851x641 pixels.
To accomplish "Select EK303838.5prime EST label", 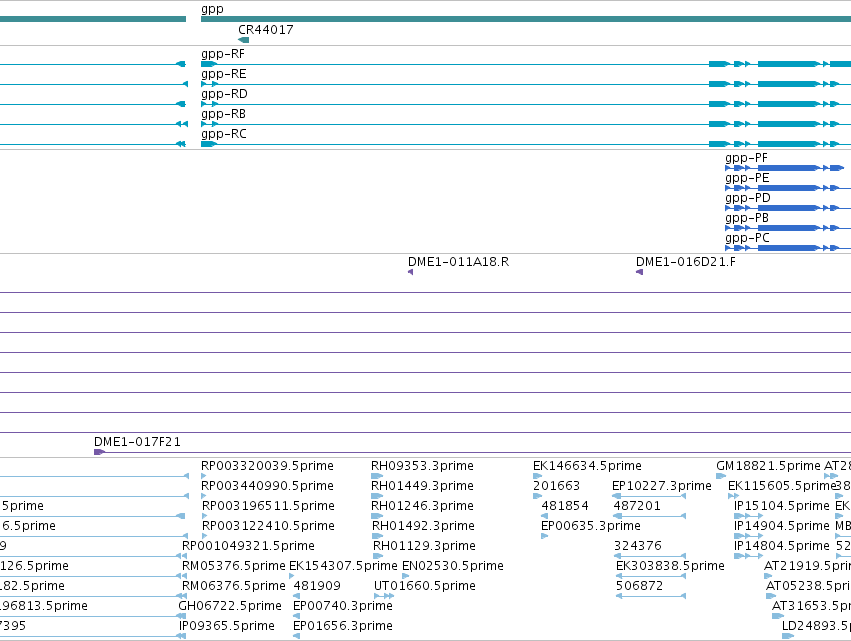I will (670, 566).
